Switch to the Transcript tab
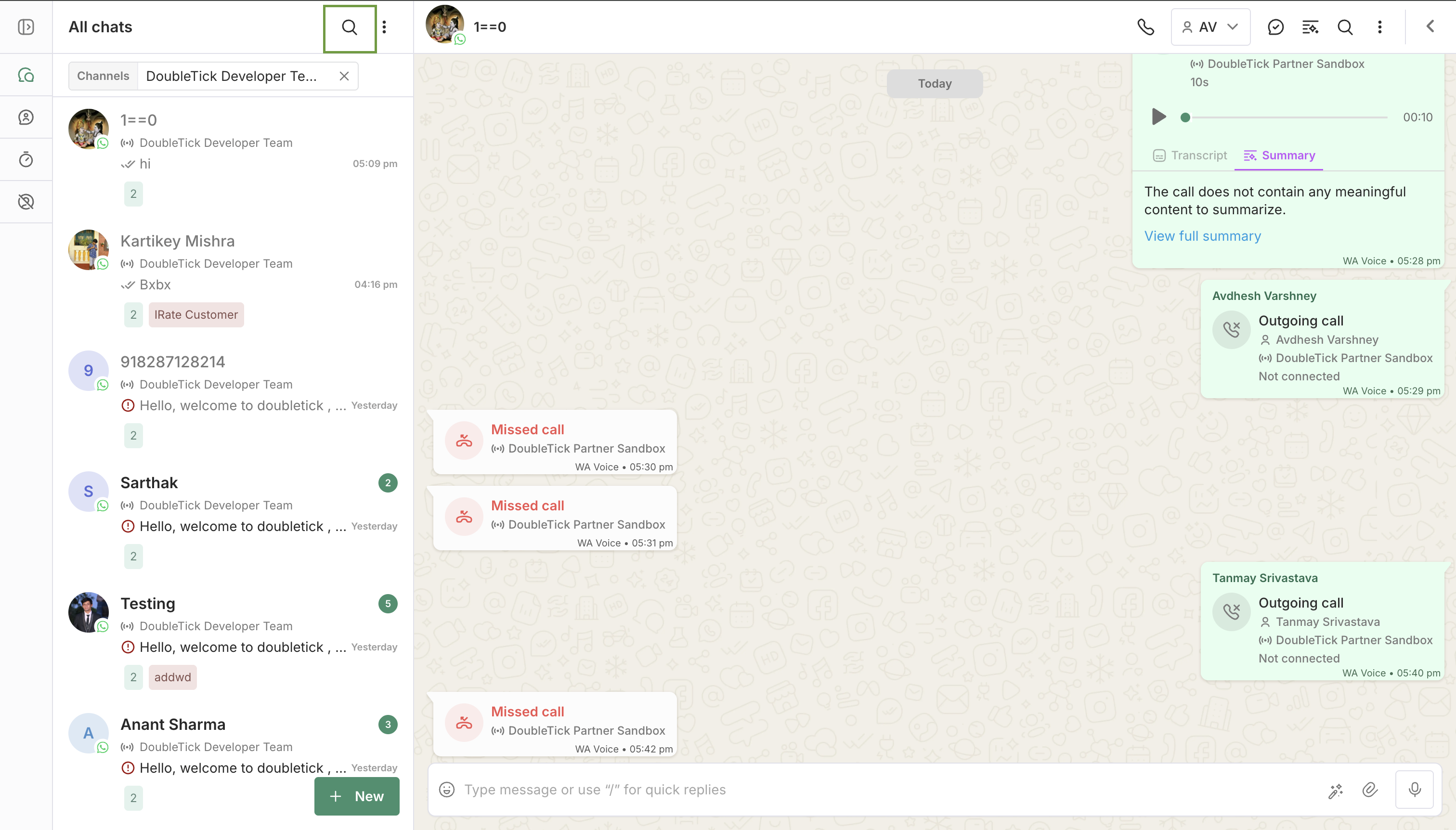This screenshot has height=830, width=1456. pyautogui.click(x=1190, y=156)
